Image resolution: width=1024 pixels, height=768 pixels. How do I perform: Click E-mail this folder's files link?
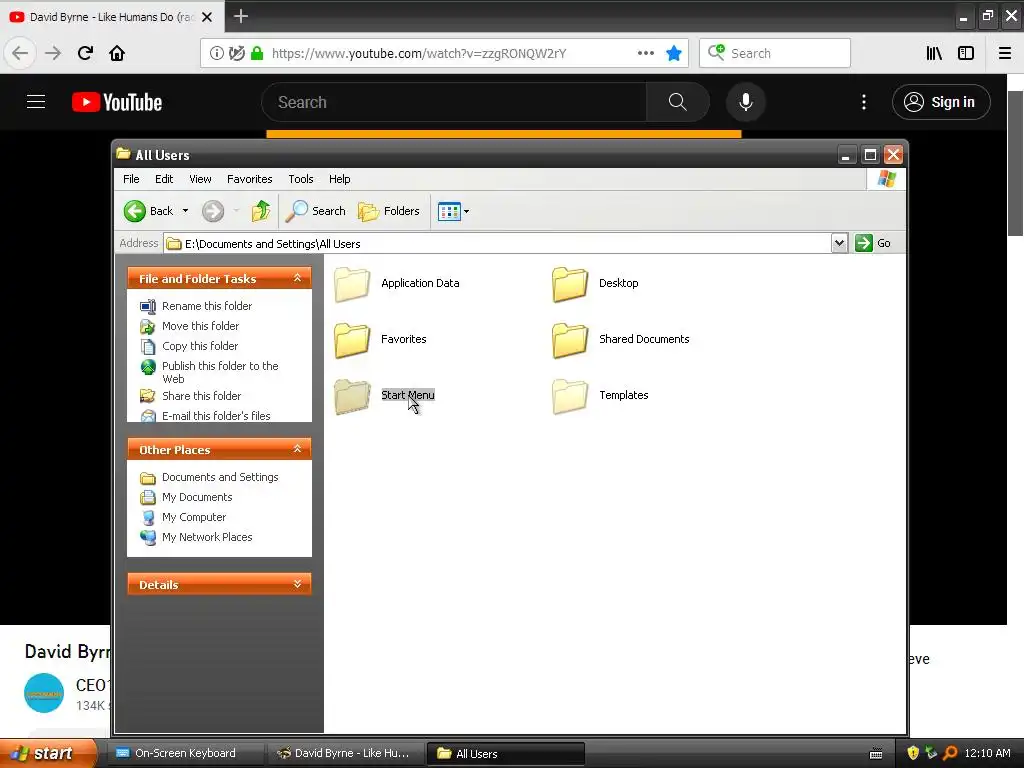[x=216, y=415]
